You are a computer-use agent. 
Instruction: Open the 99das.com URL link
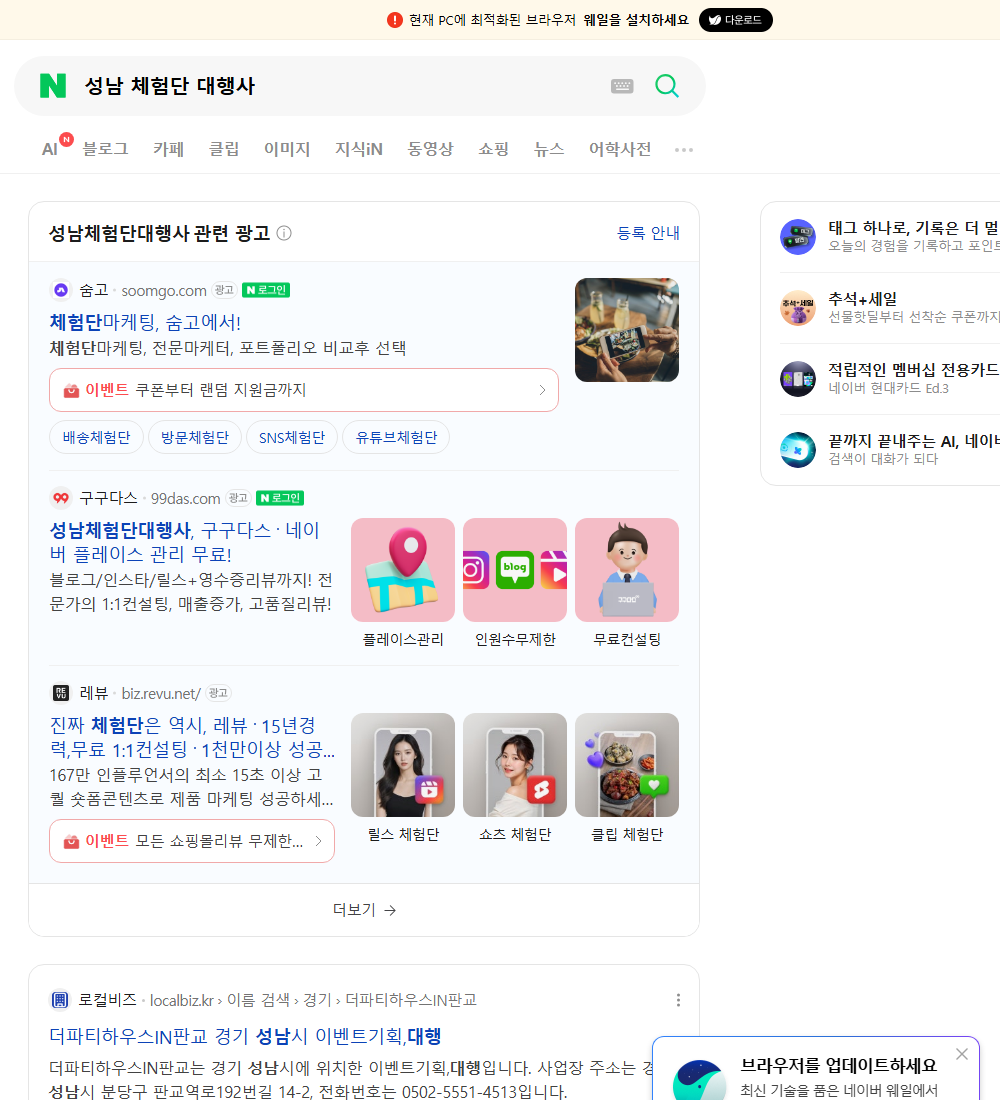(185, 499)
